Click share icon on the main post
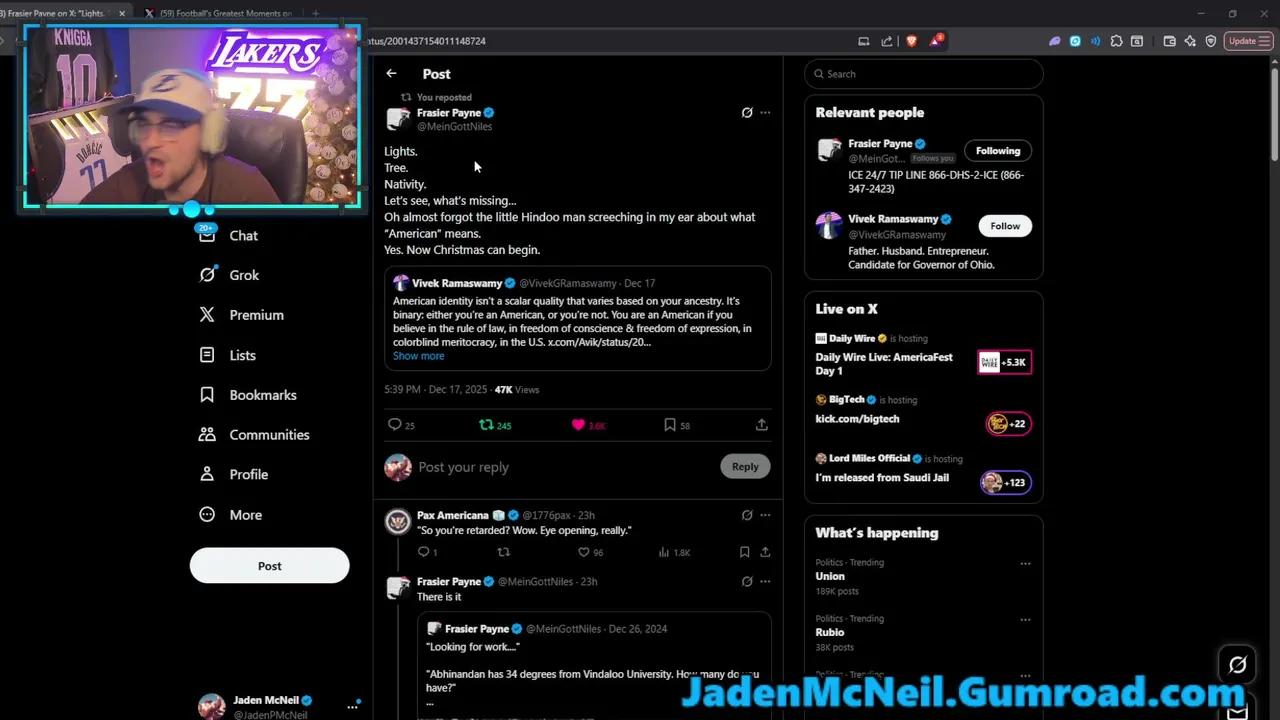The image size is (1280, 720). tap(761, 425)
